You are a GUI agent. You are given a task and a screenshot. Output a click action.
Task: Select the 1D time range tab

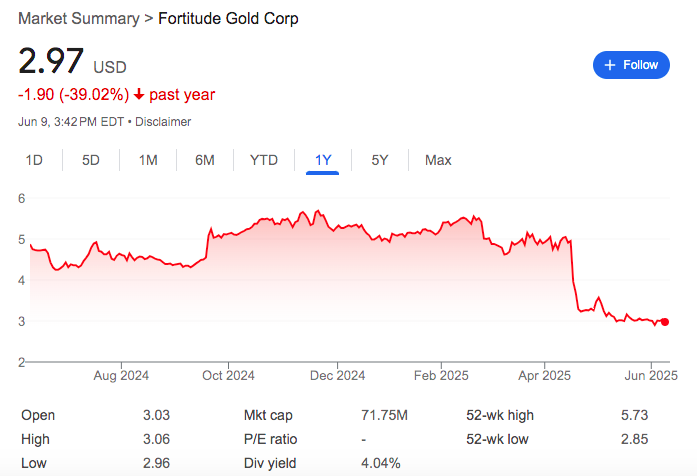click(34, 160)
